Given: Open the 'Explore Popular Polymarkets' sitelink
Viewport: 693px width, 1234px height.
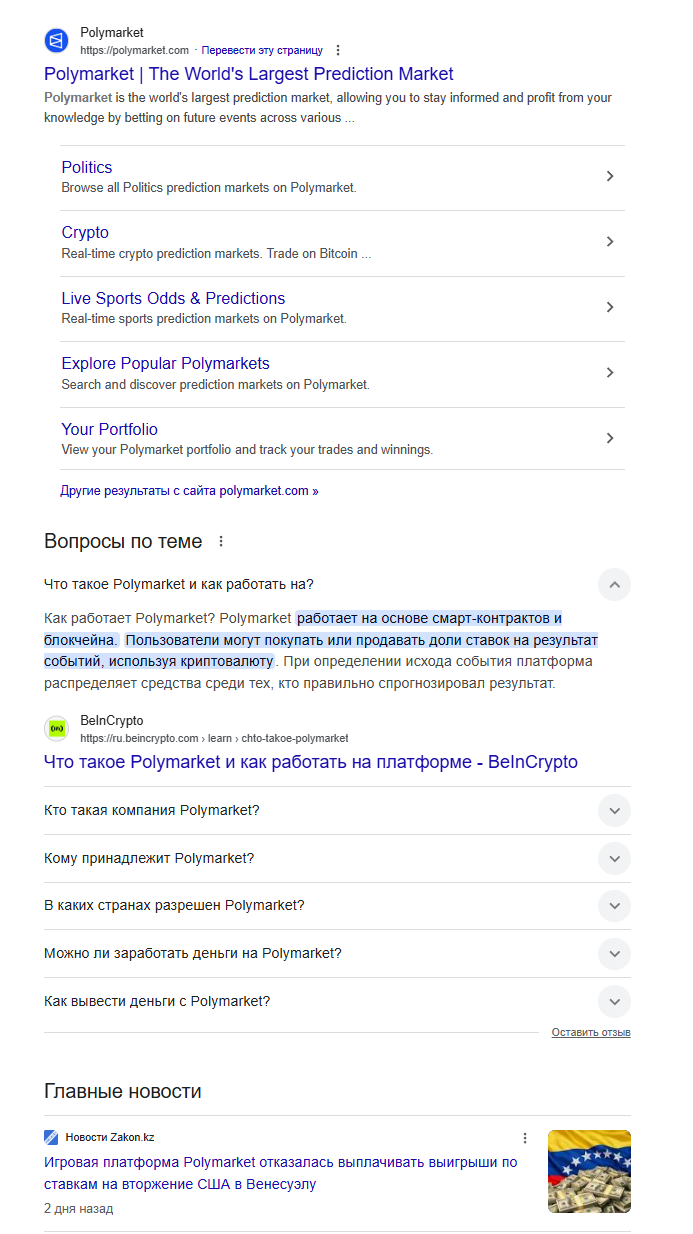Looking at the screenshot, I should point(165,364).
